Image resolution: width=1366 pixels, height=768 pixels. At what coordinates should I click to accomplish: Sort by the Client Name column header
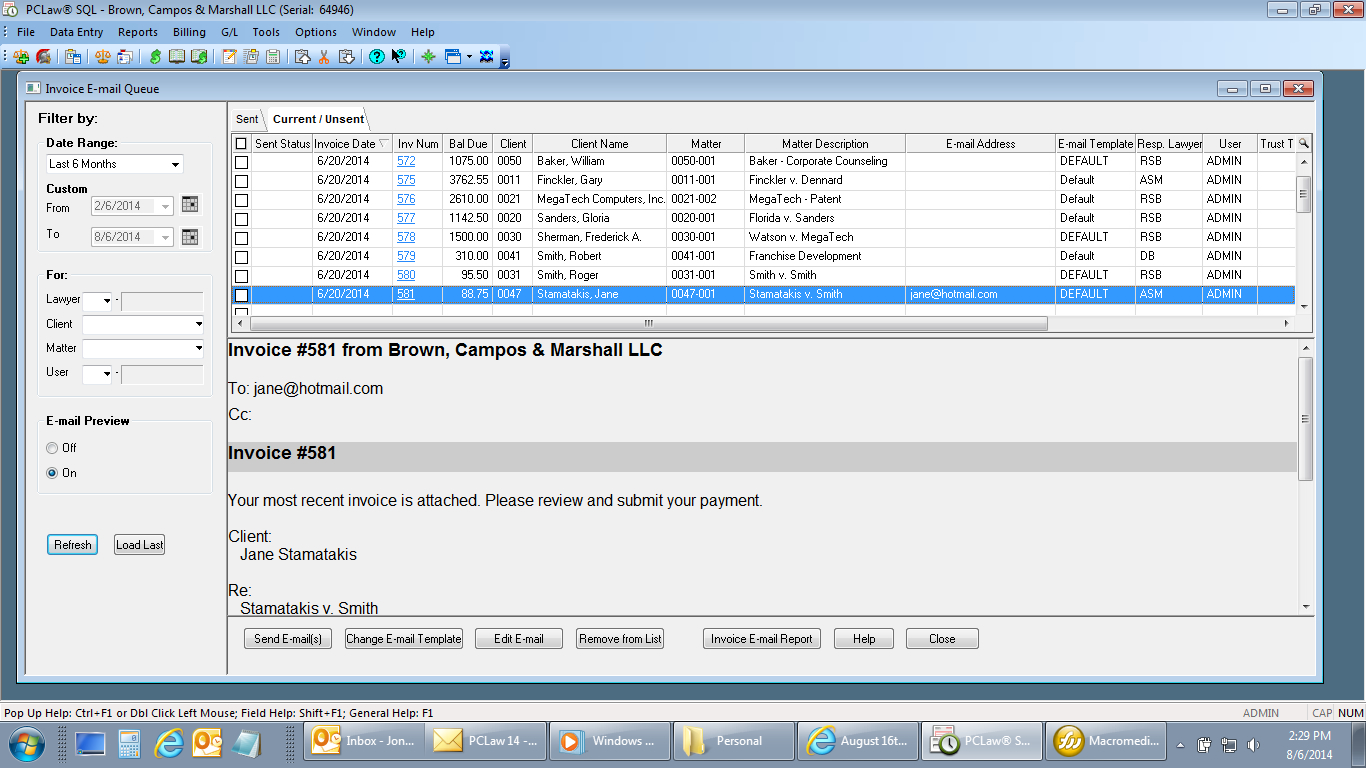pyautogui.click(x=599, y=144)
